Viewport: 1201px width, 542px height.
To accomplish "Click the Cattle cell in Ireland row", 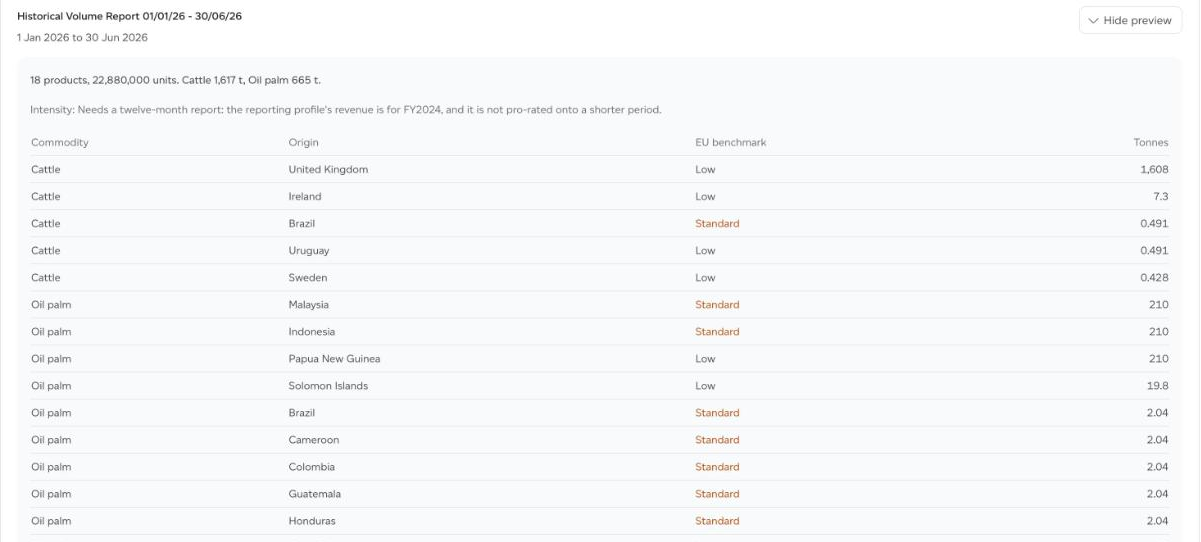I will [46, 197].
